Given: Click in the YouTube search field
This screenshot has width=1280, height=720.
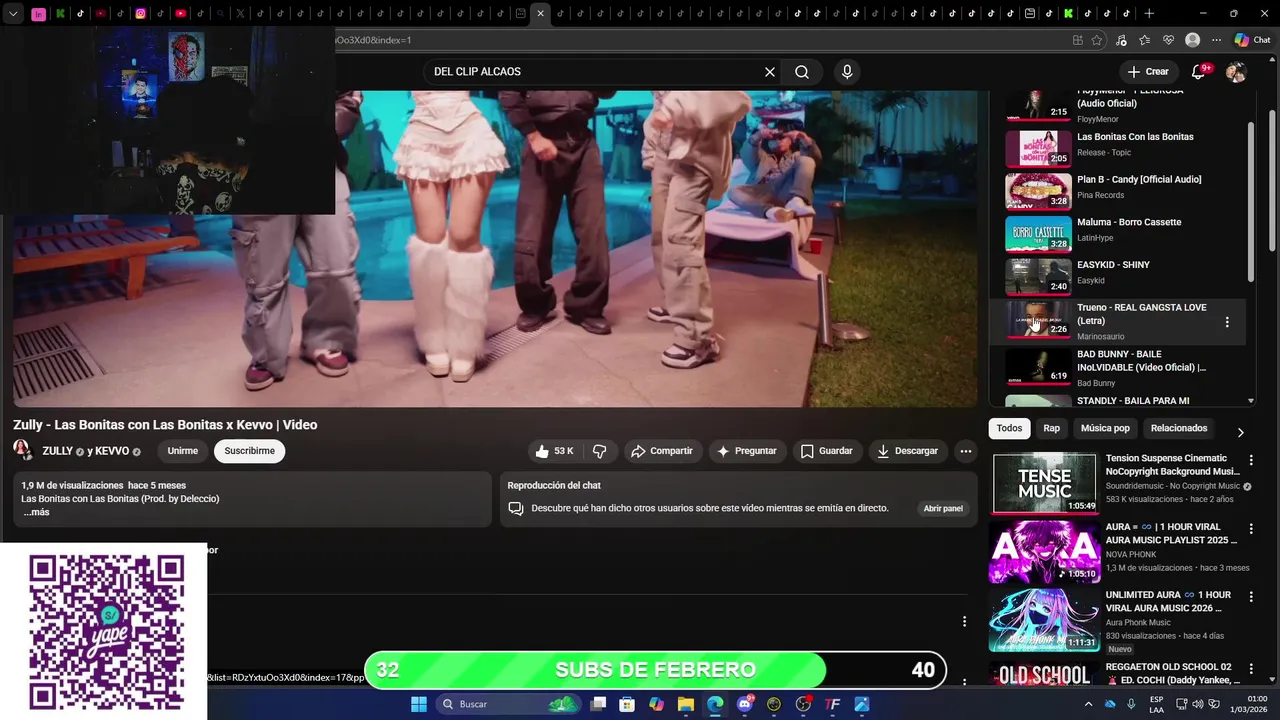Looking at the screenshot, I should pos(595,72).
